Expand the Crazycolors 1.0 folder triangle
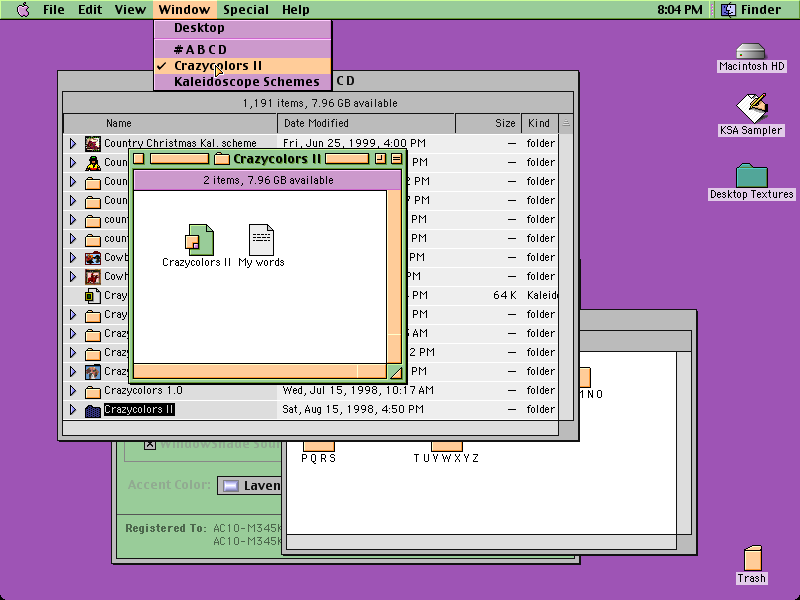The image size is (800, 600). coord(73,391)
